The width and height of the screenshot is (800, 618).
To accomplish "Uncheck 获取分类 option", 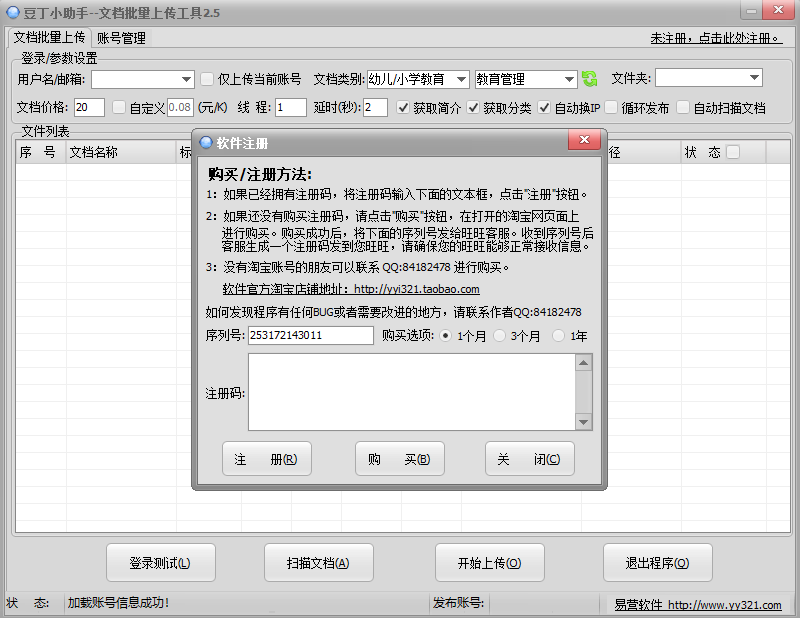I will (x=473, y=107).
